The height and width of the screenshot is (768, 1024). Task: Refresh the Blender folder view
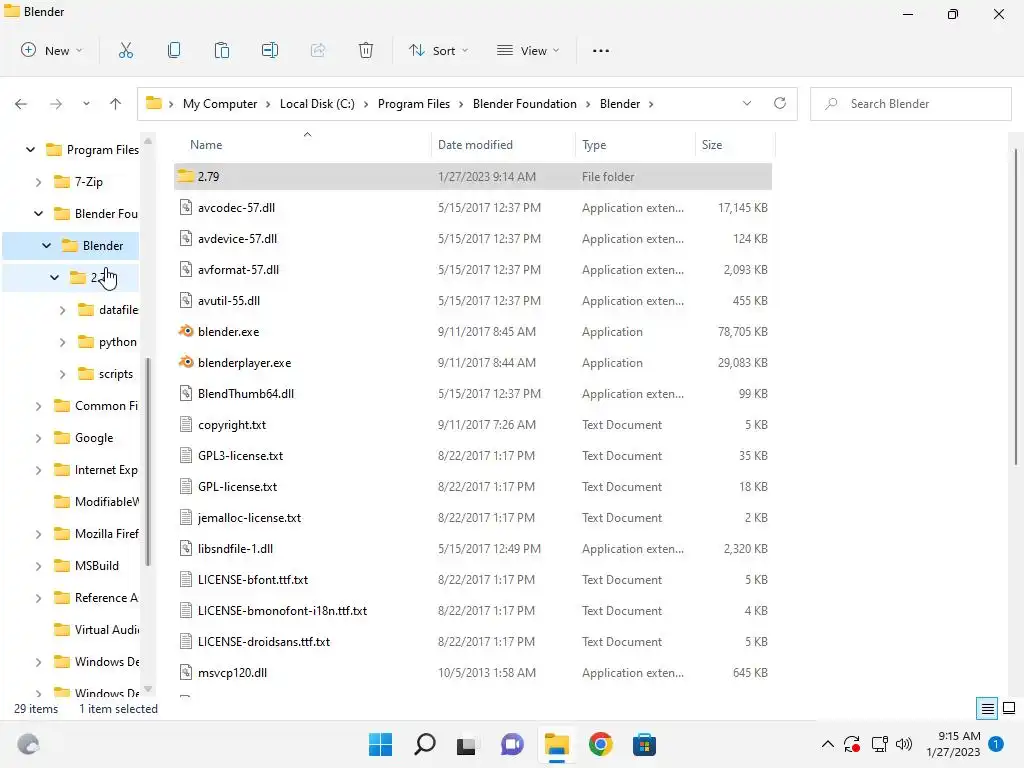(780, 103)
